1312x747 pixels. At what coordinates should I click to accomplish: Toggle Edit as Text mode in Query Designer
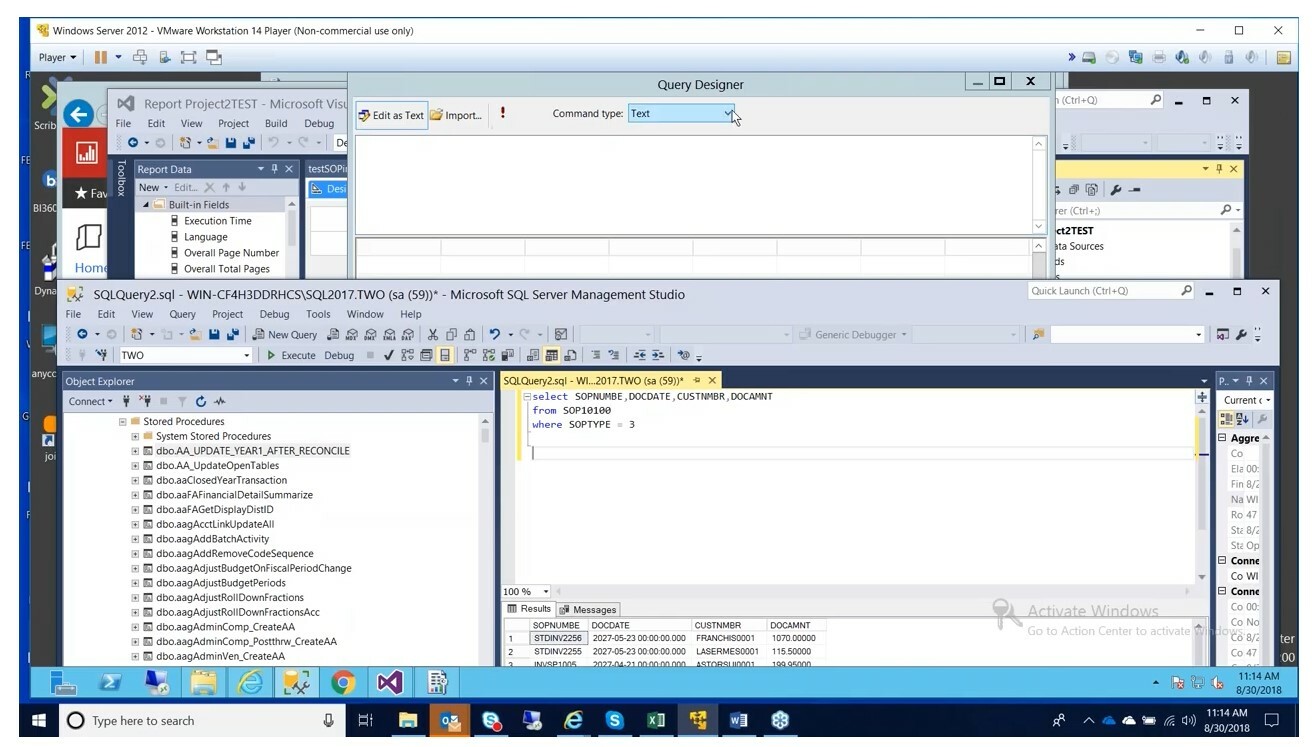(x=390, y=115)
